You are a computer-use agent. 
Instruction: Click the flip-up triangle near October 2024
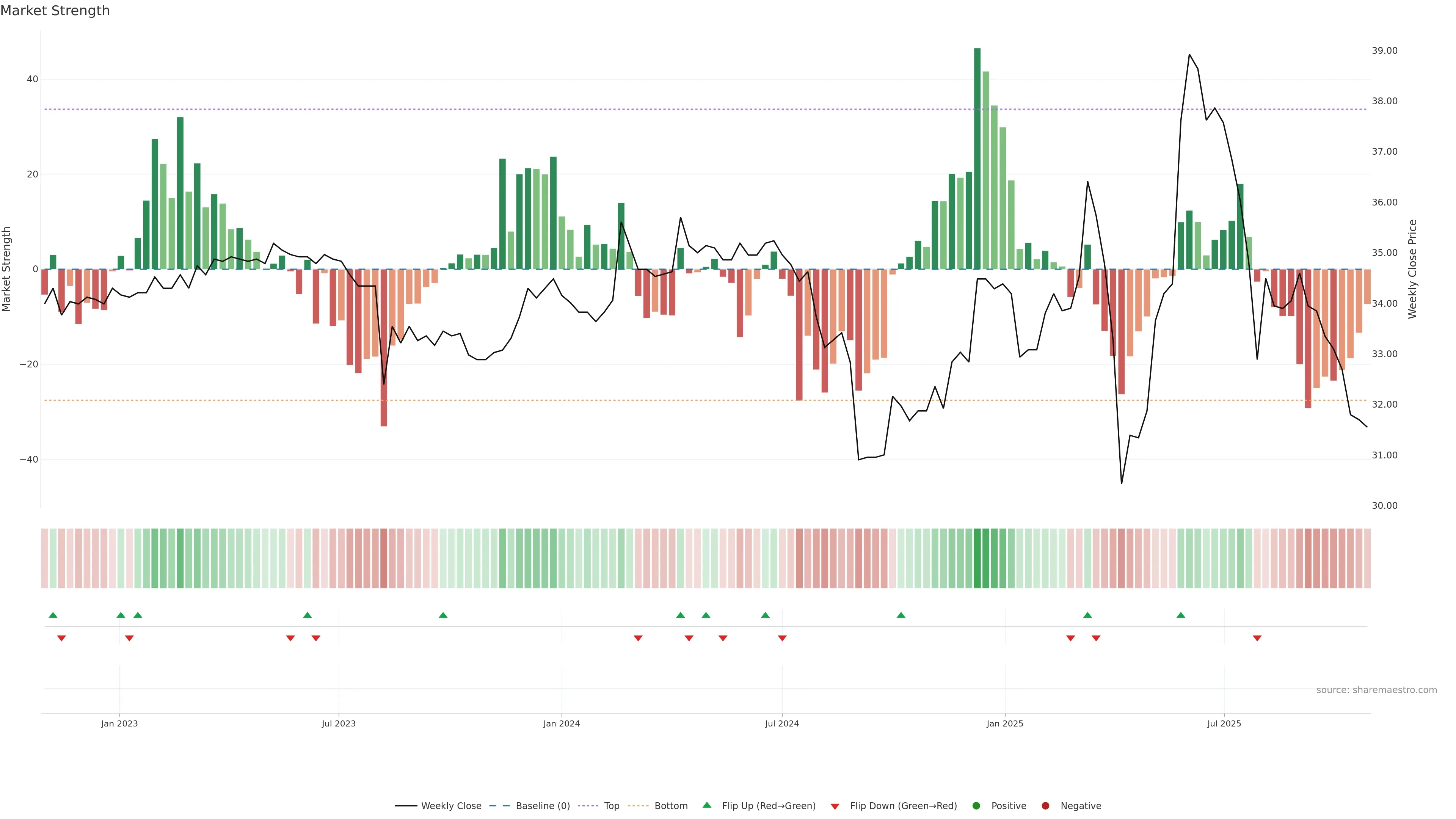901,615
